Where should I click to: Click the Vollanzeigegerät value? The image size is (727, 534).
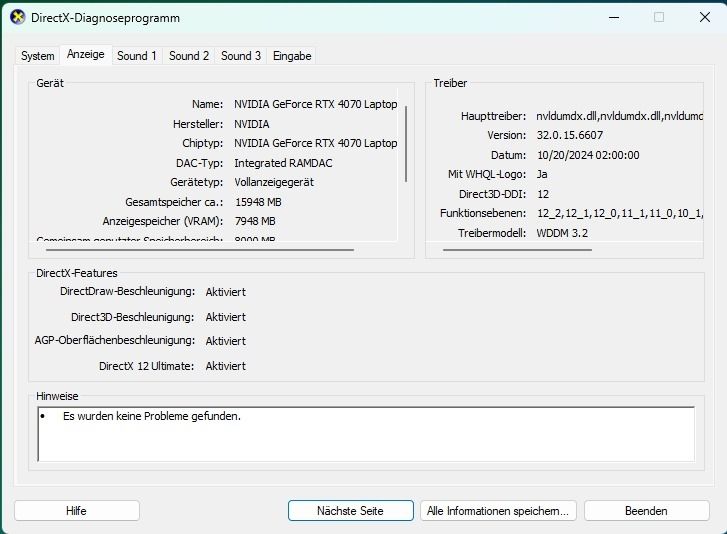tap(274, 182)
